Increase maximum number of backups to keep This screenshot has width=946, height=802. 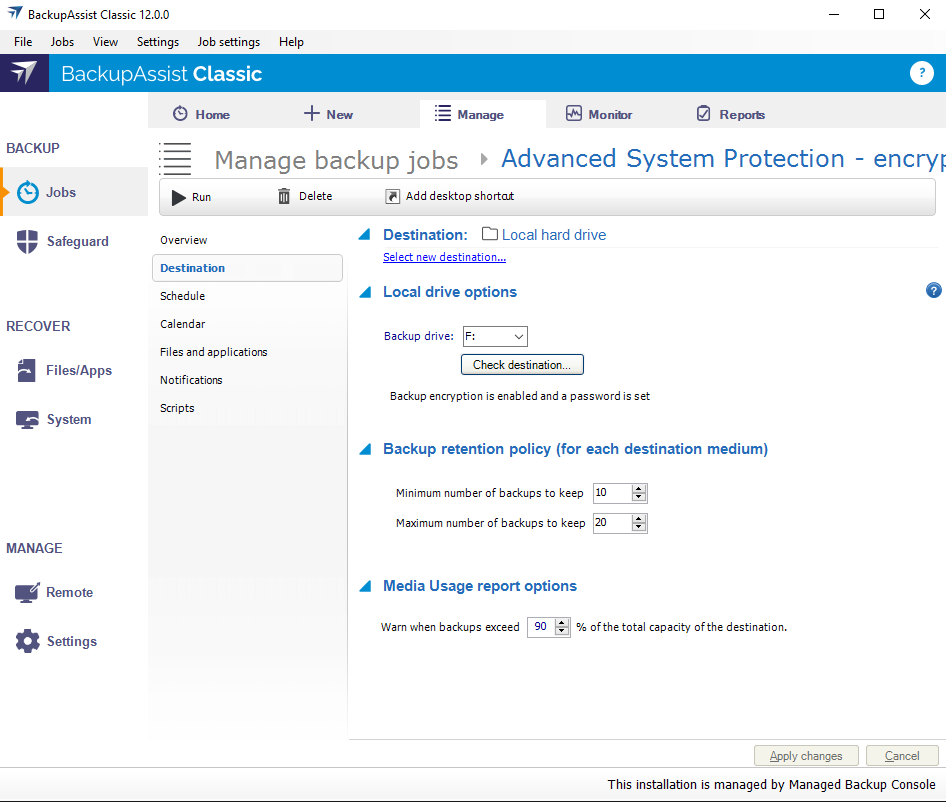point(639,518)
